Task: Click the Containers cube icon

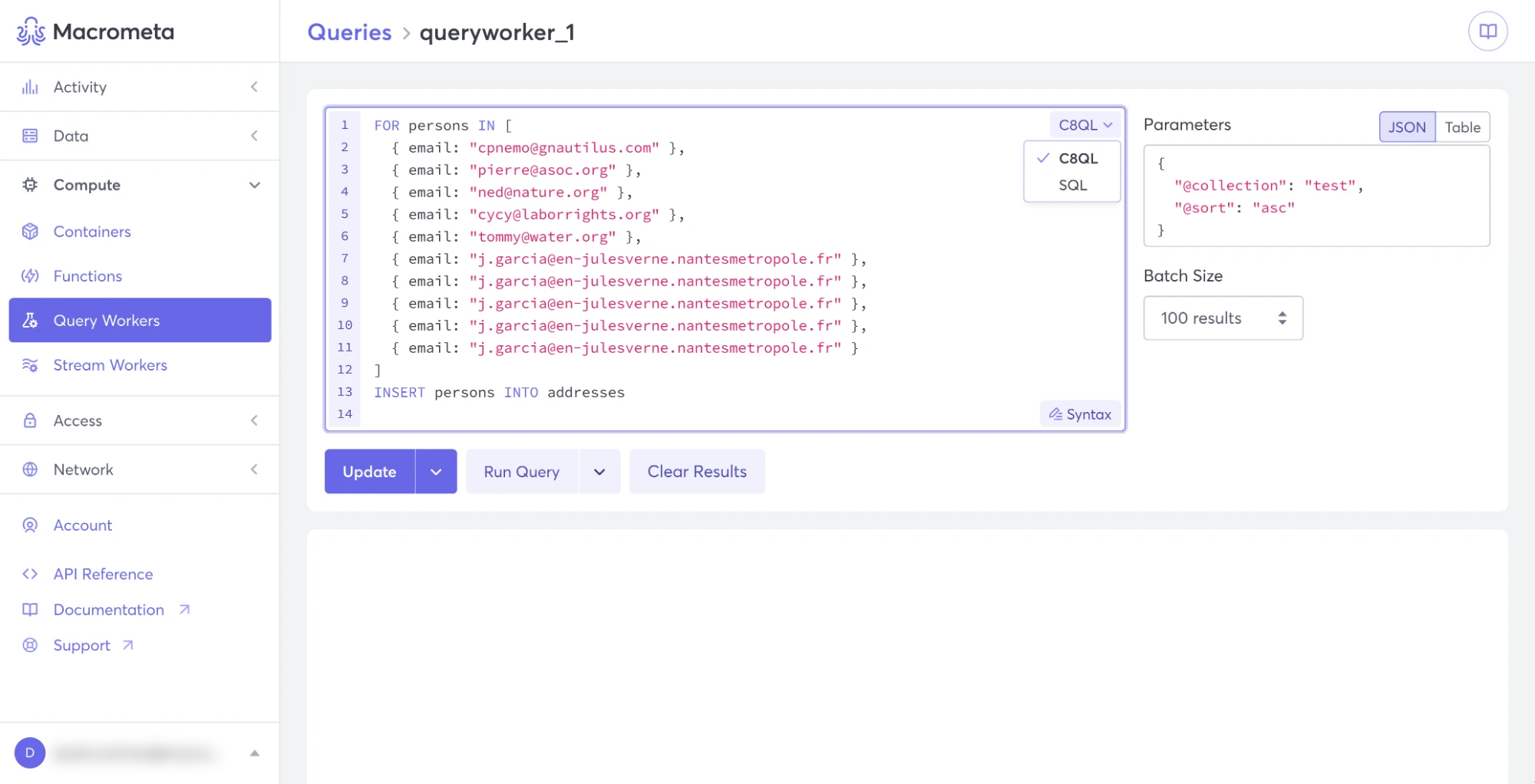Action: pyautogui.click(x=30, y=232)
